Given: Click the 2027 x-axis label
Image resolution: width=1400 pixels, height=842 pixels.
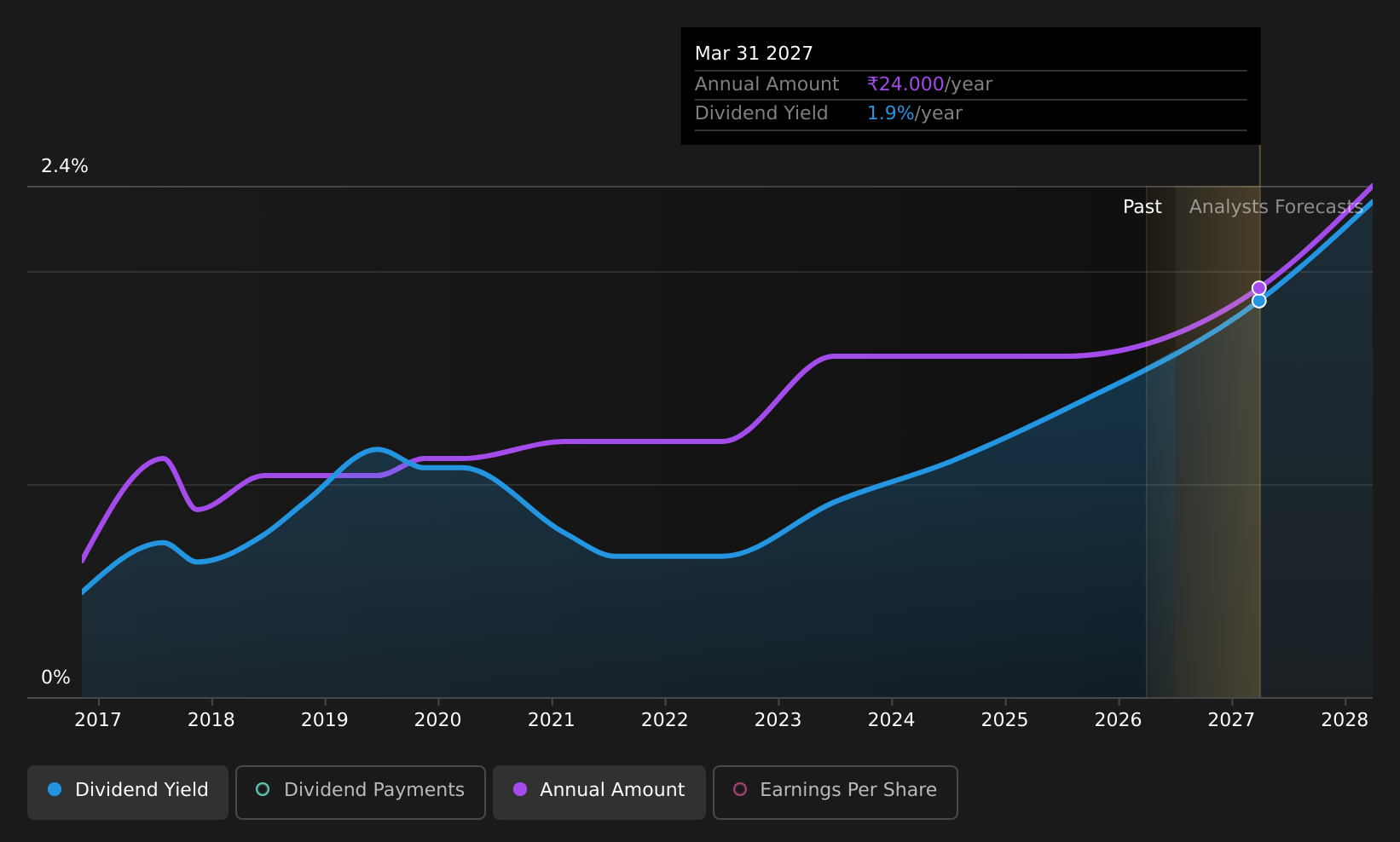Looking at the screenshot, I should 1232,720.
